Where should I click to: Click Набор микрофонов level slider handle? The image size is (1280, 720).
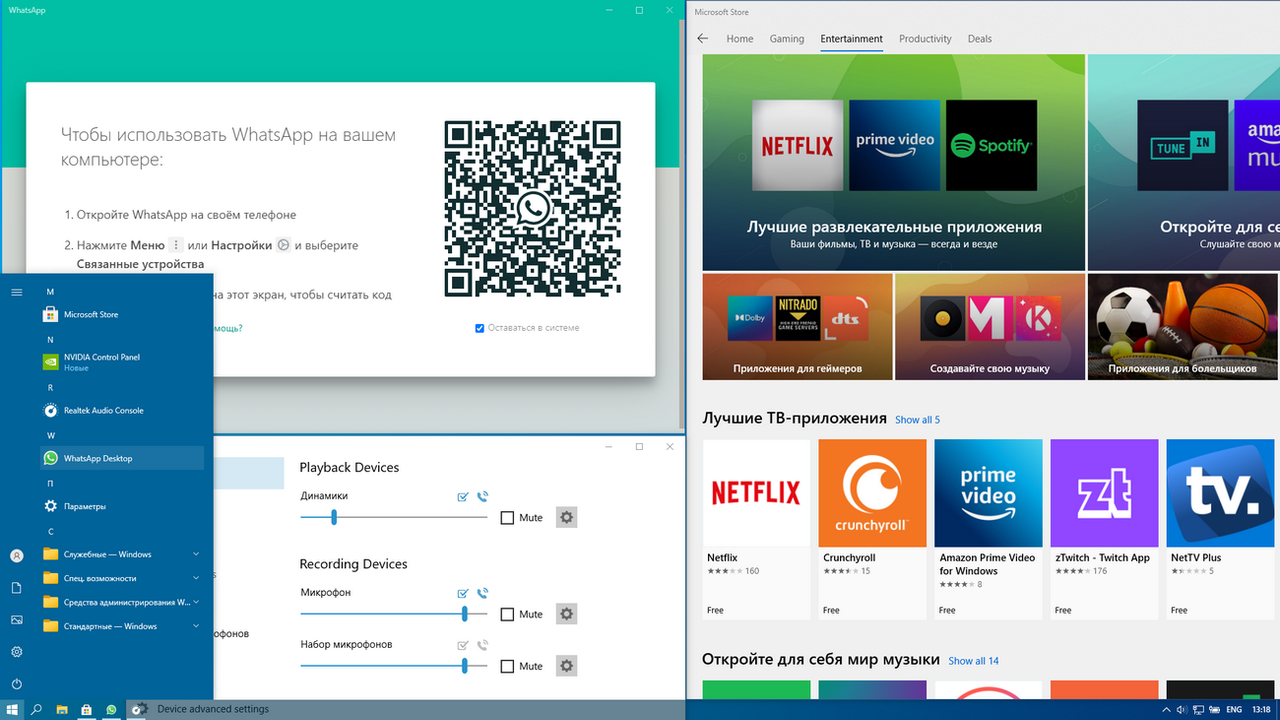[x=465, y=666]
